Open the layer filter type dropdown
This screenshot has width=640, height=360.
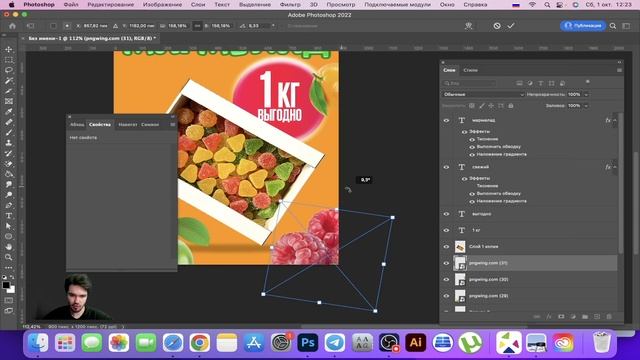(469, 83)
